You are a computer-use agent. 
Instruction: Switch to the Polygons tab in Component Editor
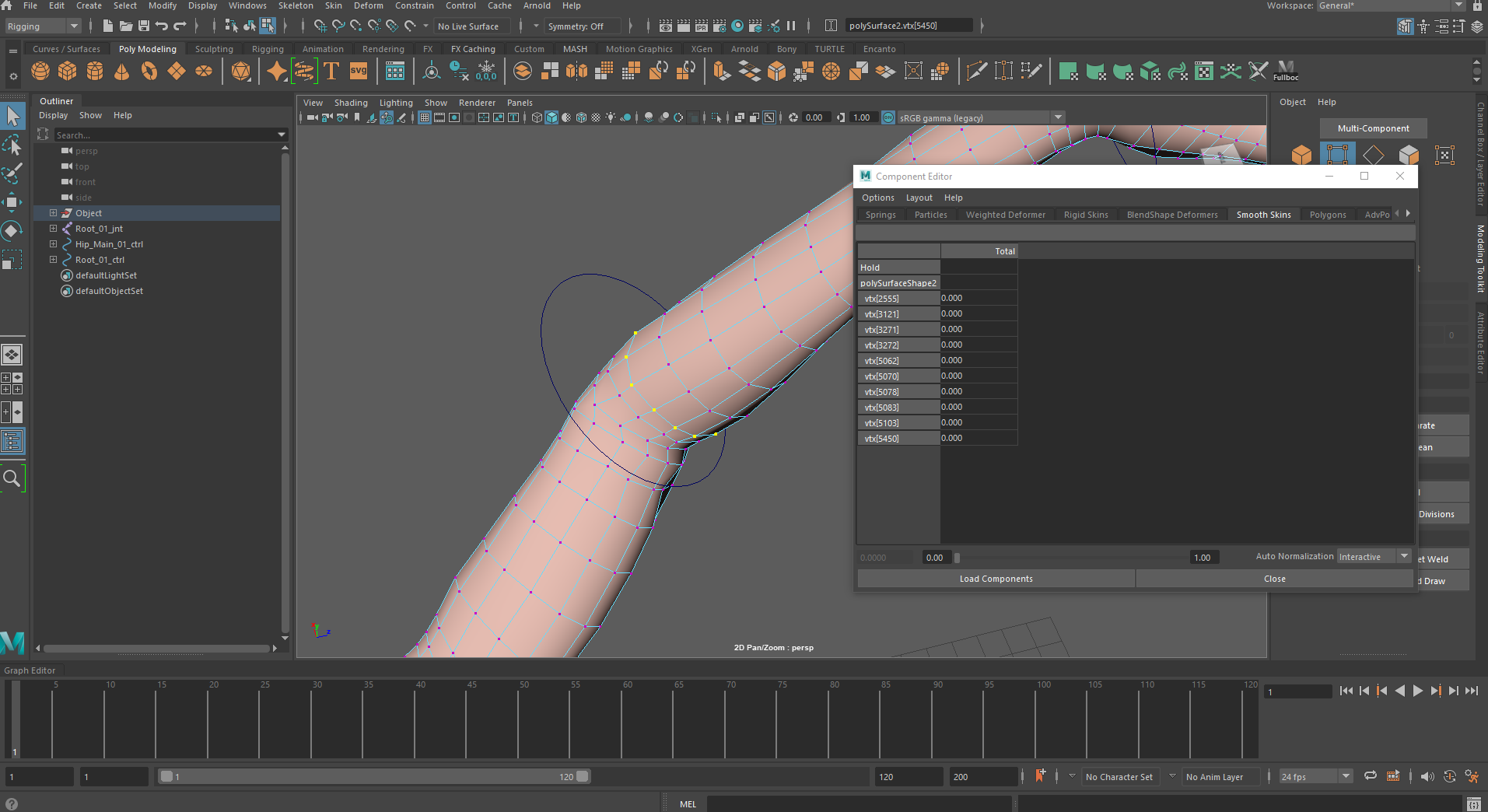point(1327,214)
